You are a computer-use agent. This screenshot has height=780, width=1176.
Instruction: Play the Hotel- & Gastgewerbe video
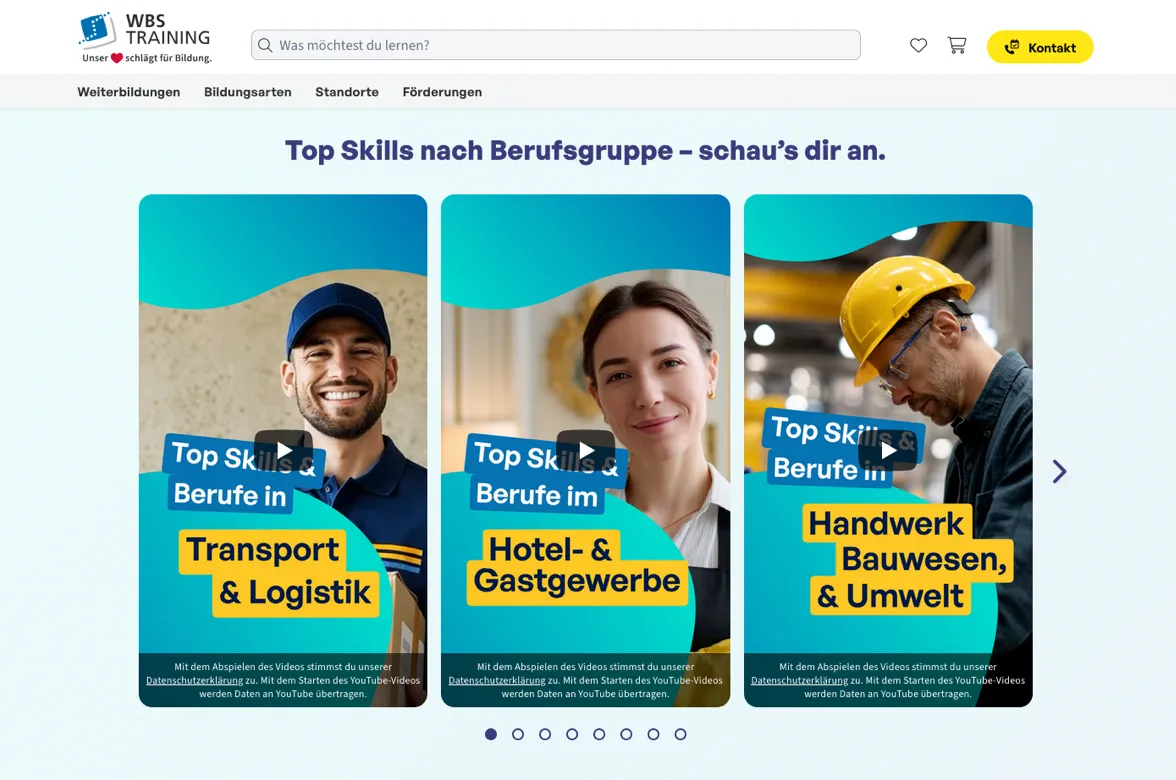tap(586, 450)
